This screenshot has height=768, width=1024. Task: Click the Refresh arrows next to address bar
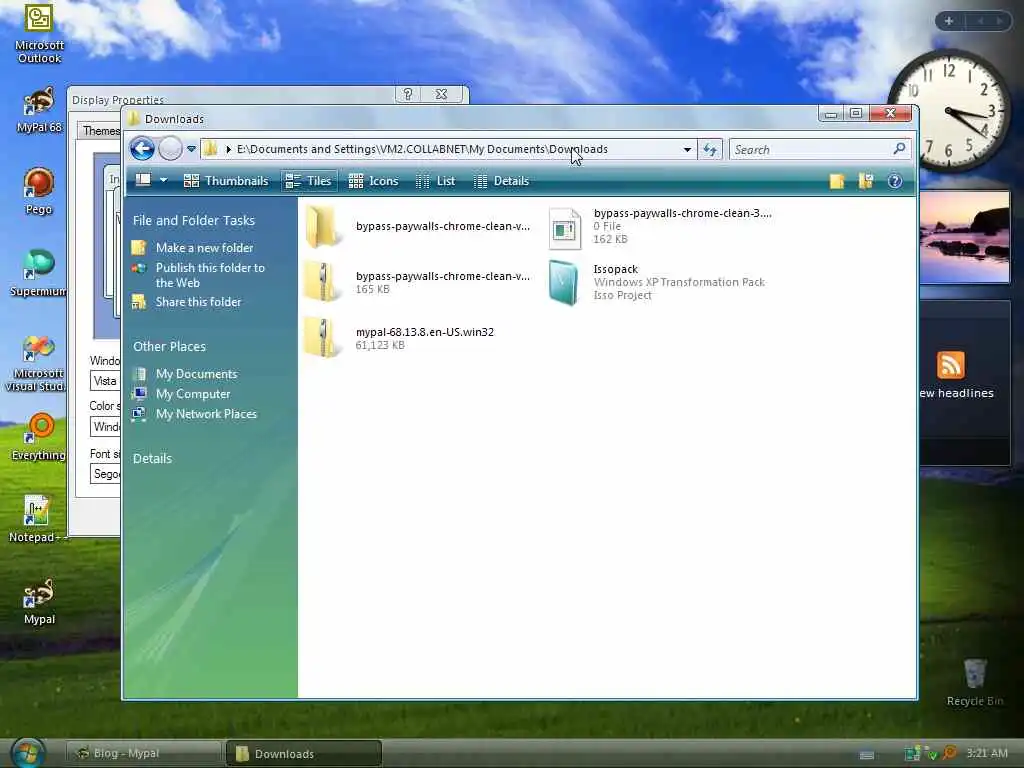[710, 150]
